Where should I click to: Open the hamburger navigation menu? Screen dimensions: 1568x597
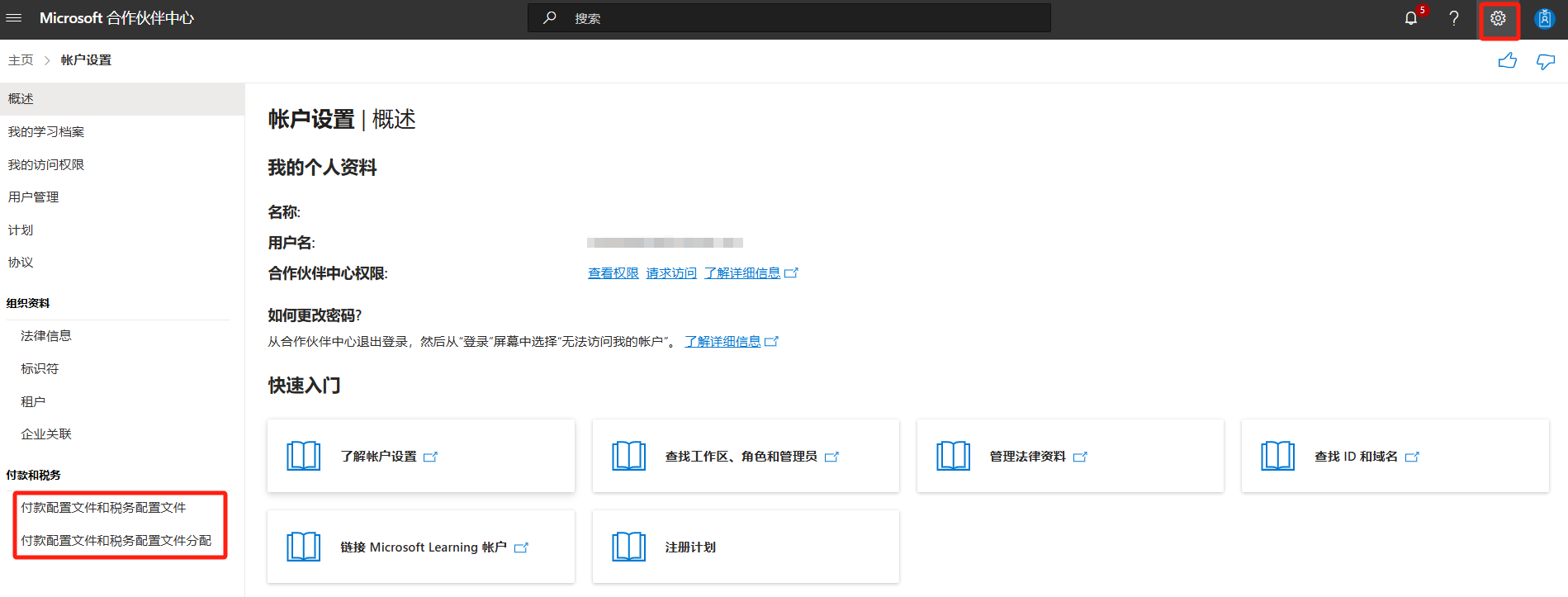pos(14,18)
